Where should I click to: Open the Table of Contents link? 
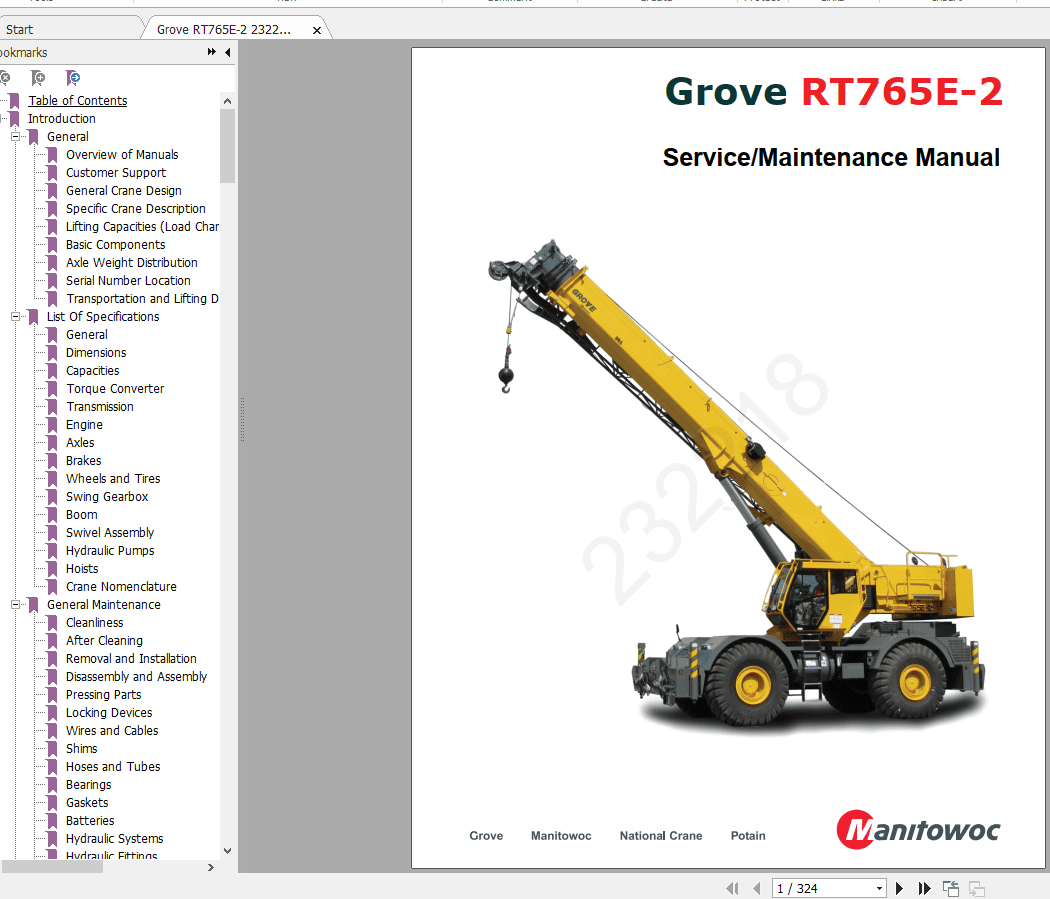click(77, 100)
